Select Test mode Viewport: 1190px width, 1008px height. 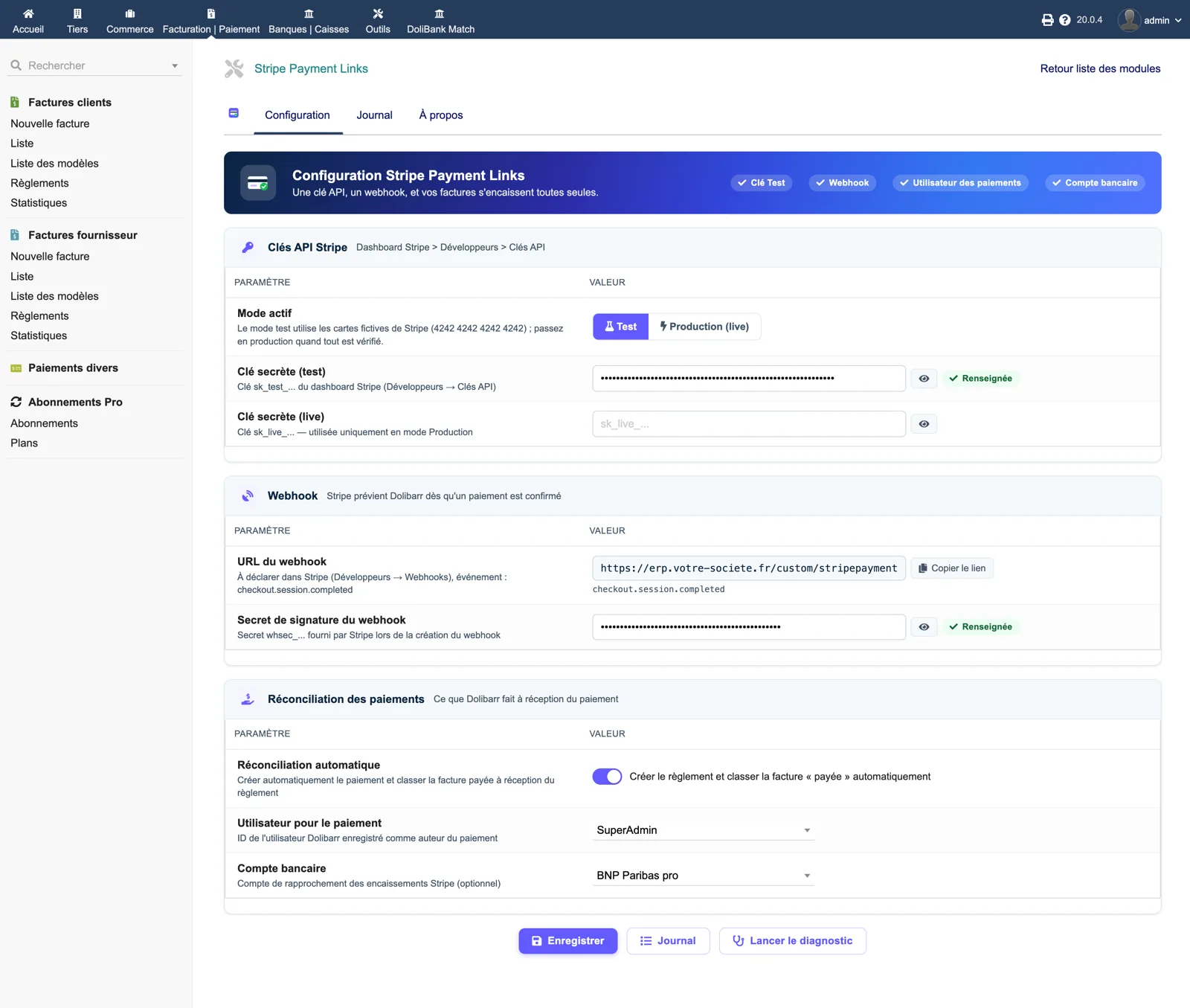(620, 327)
